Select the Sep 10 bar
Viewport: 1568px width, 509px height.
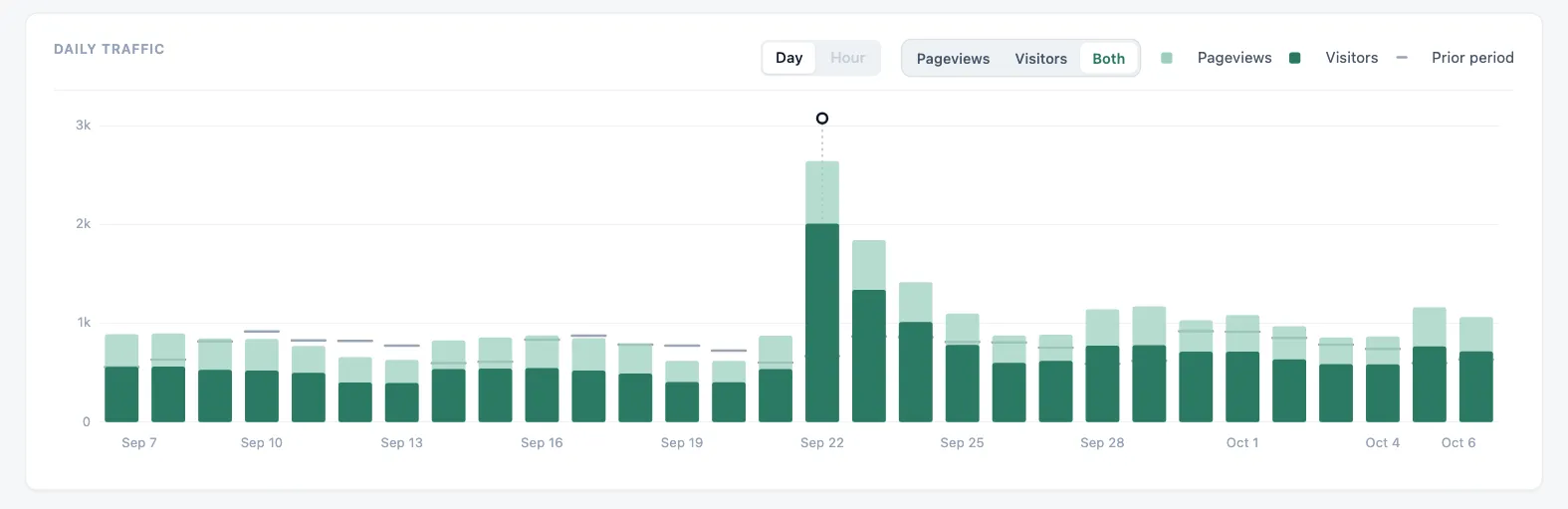[x=262, y=381]
